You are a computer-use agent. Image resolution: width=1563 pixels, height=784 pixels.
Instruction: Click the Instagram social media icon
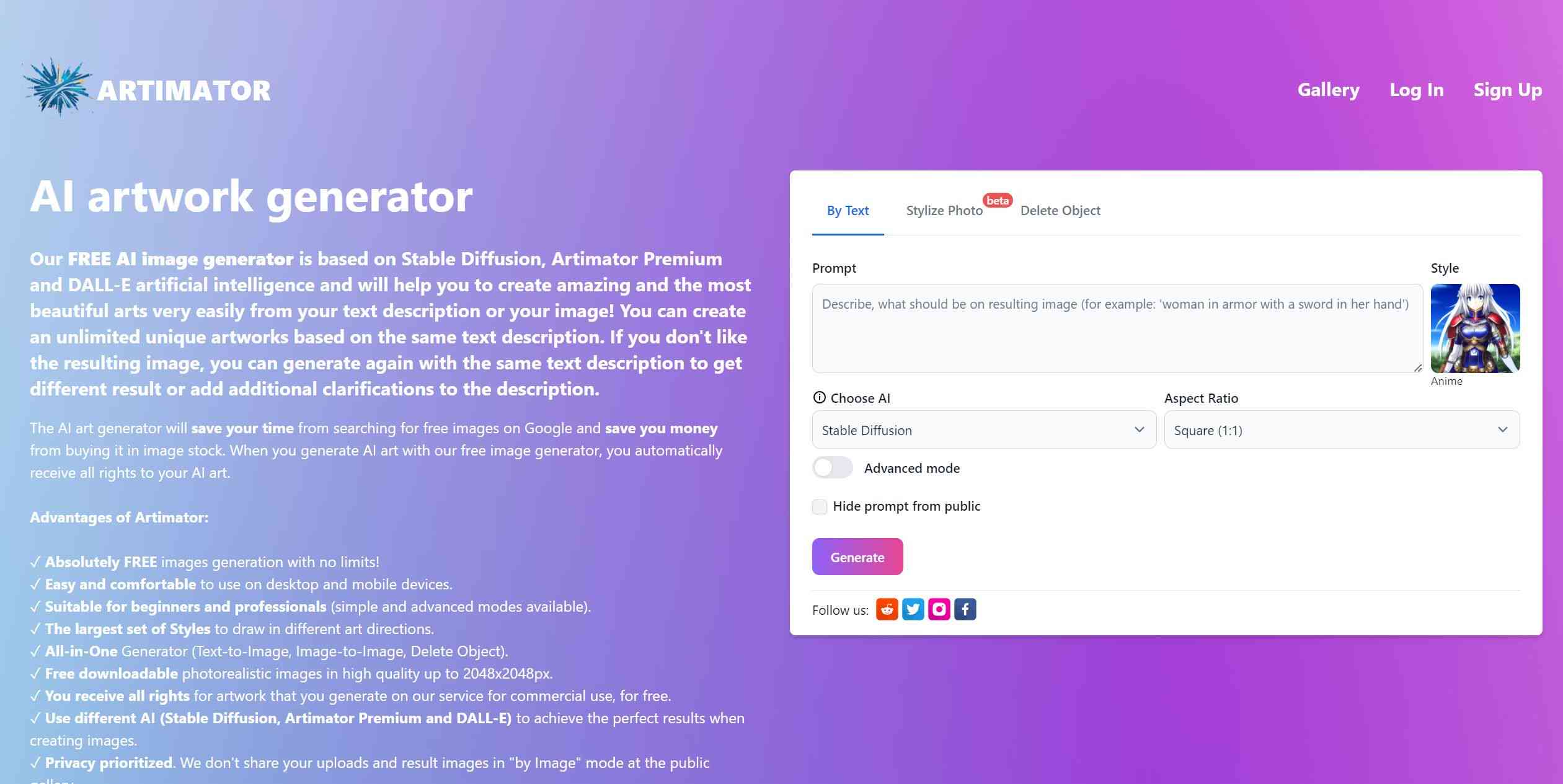(x=939, y=608)
